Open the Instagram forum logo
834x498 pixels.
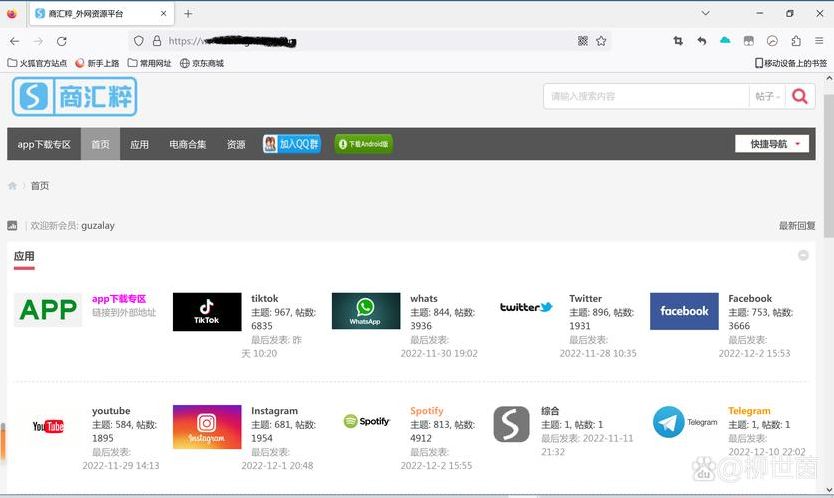click(207, 427)
